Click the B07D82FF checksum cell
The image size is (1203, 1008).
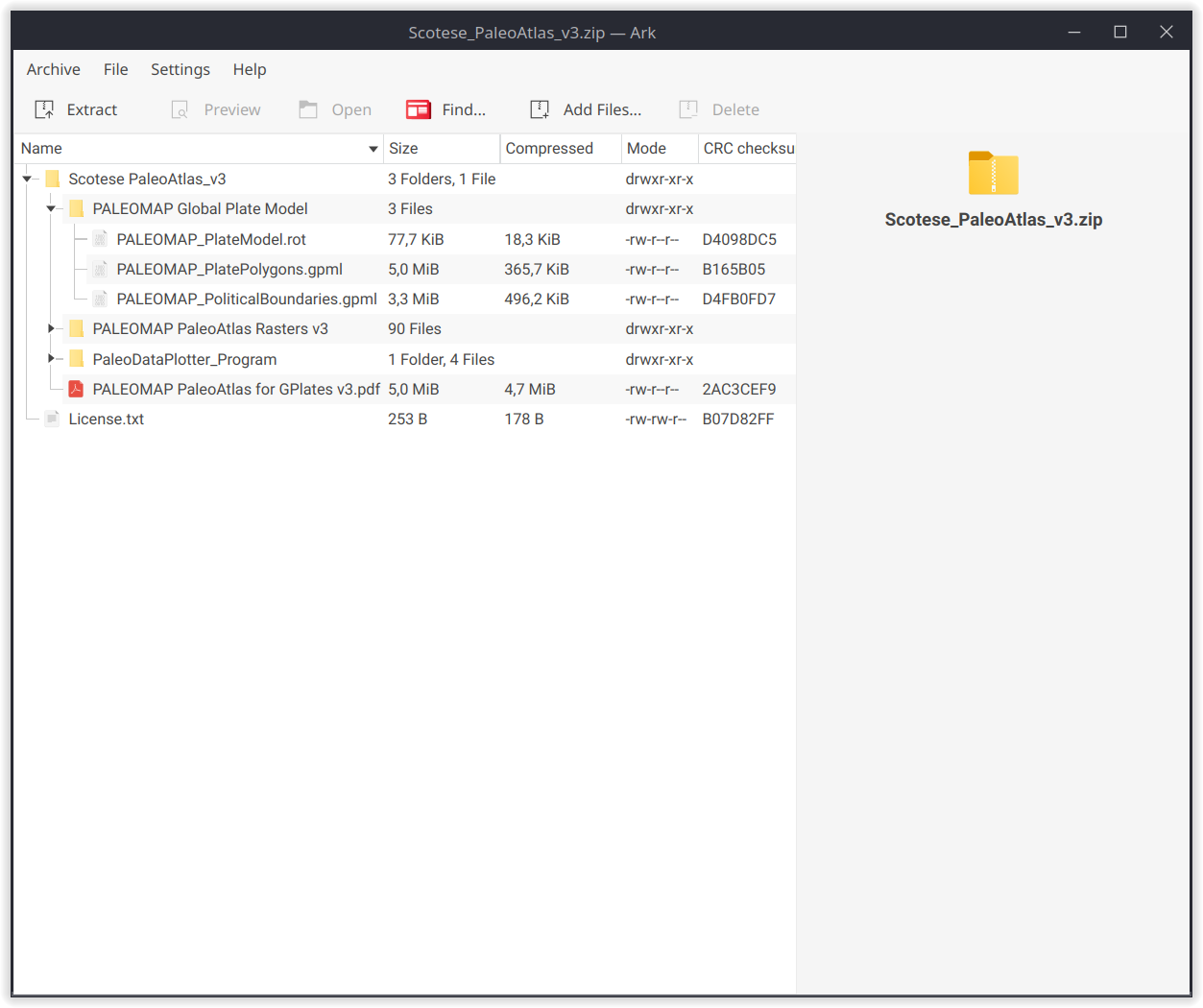click(x=738, y=419)
